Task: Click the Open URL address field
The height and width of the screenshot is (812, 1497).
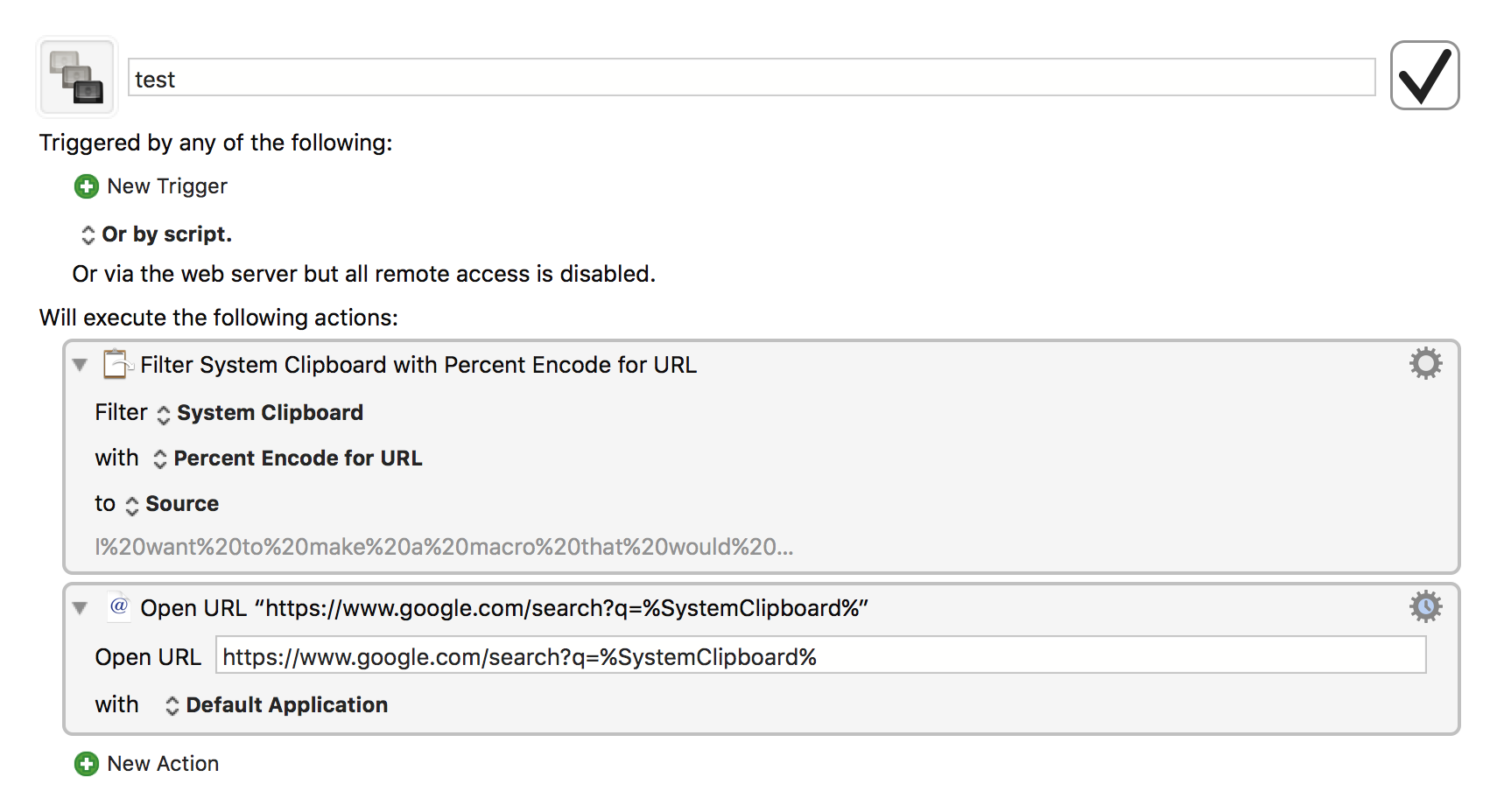Action: point(820,656)
